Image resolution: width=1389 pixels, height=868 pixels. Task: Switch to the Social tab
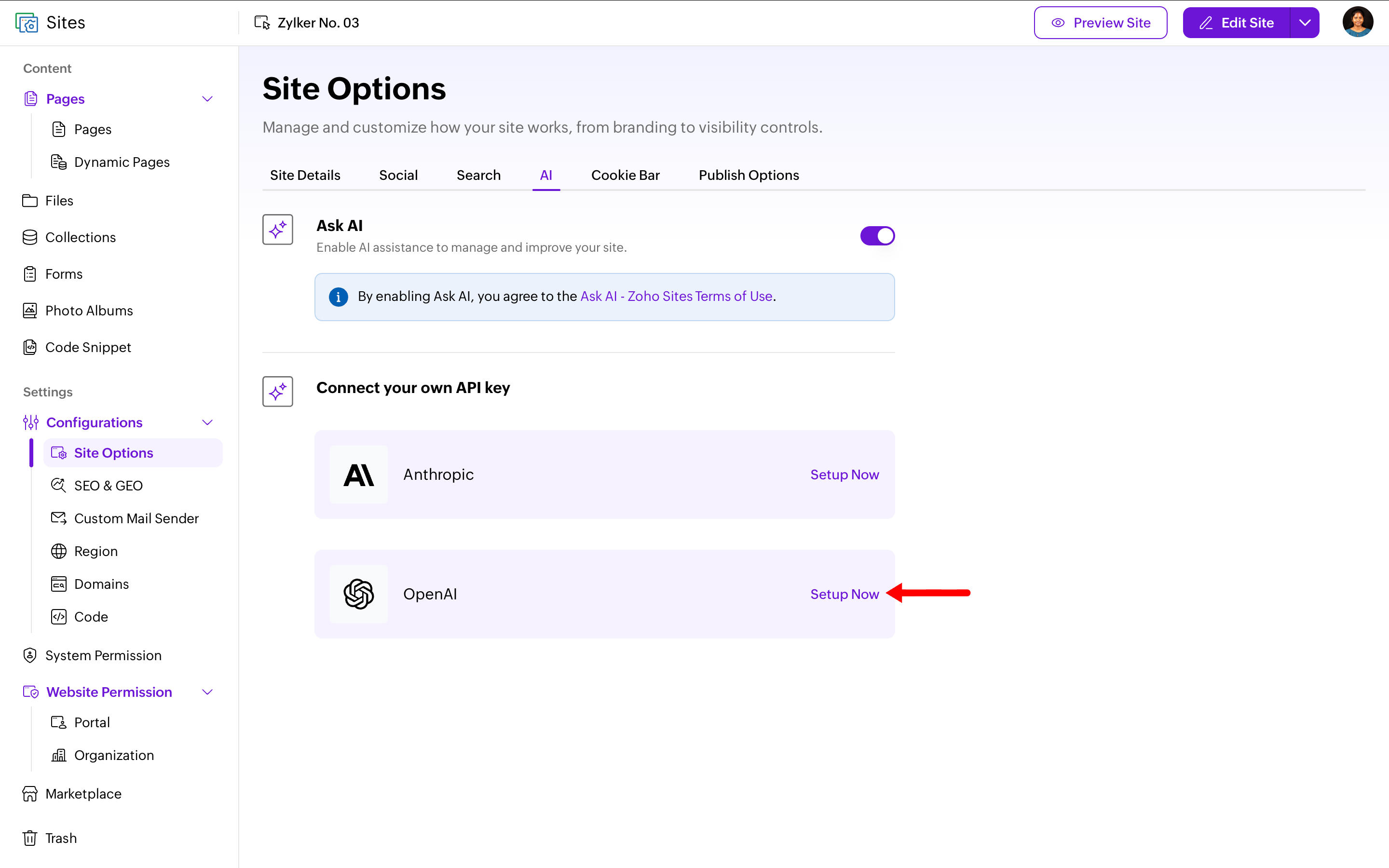398,175
